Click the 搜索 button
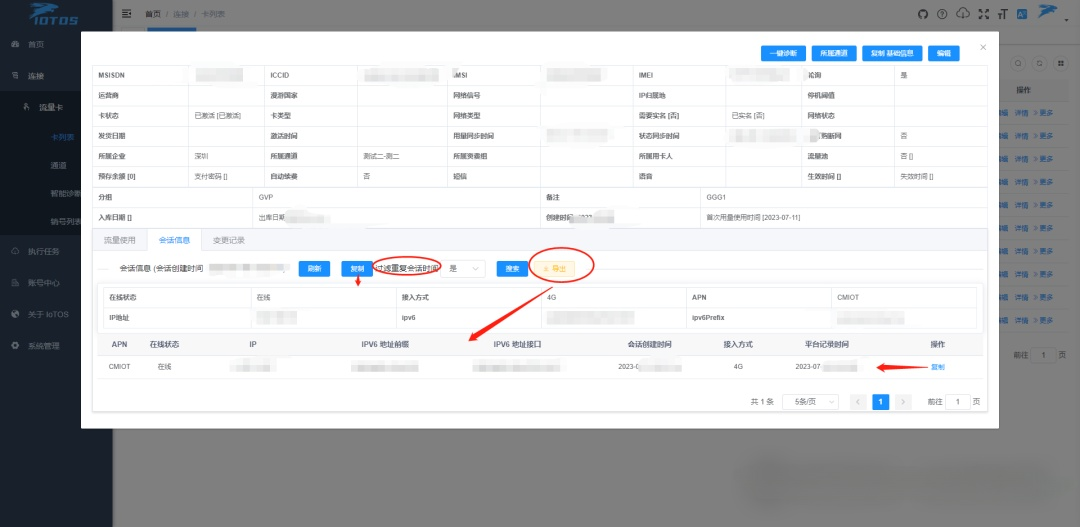Image resolution: width=1080 pixels, height=527 pixels. (x=512, y=269)
